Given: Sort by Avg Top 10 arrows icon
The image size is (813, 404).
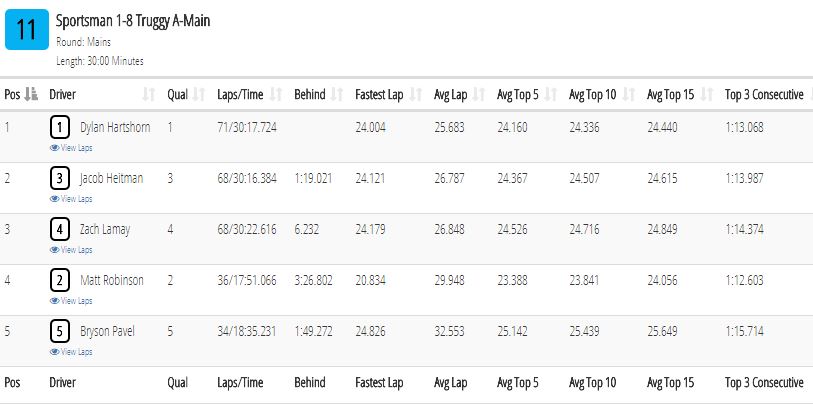Looking at the screenshot, I should [629, 94].
